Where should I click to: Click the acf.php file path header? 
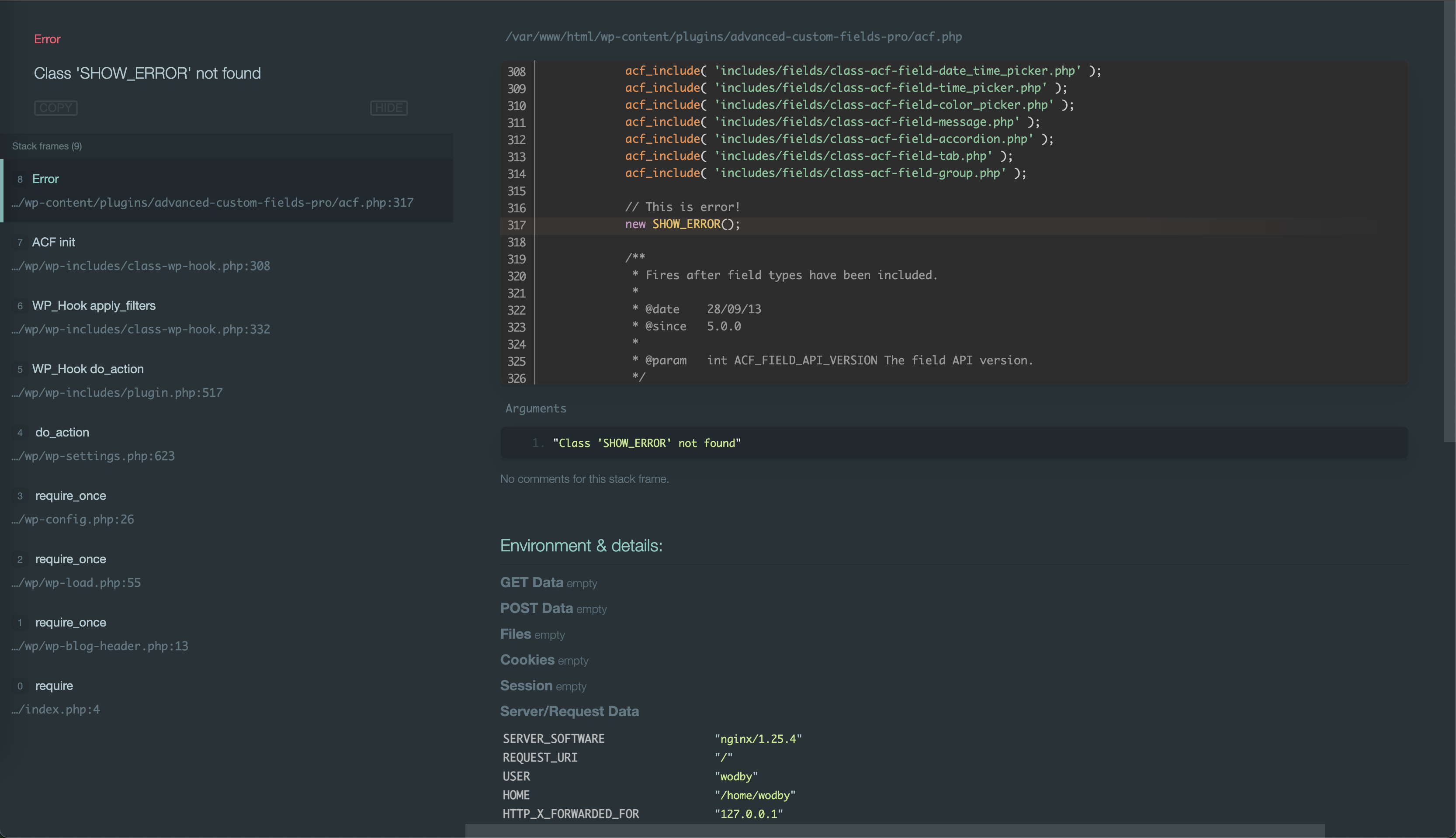tap(733, 37)
